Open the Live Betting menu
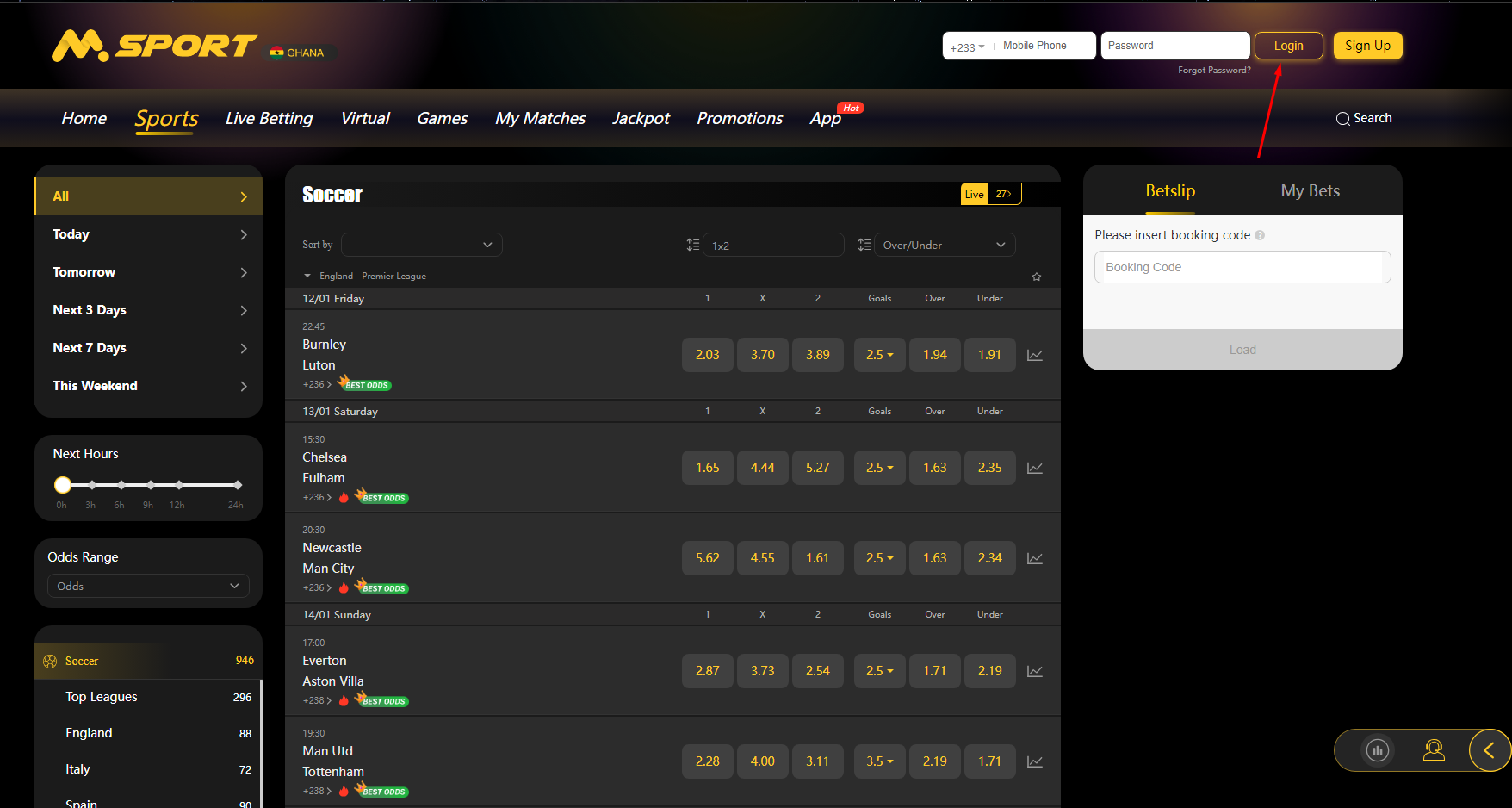 (x=269, y=119)
